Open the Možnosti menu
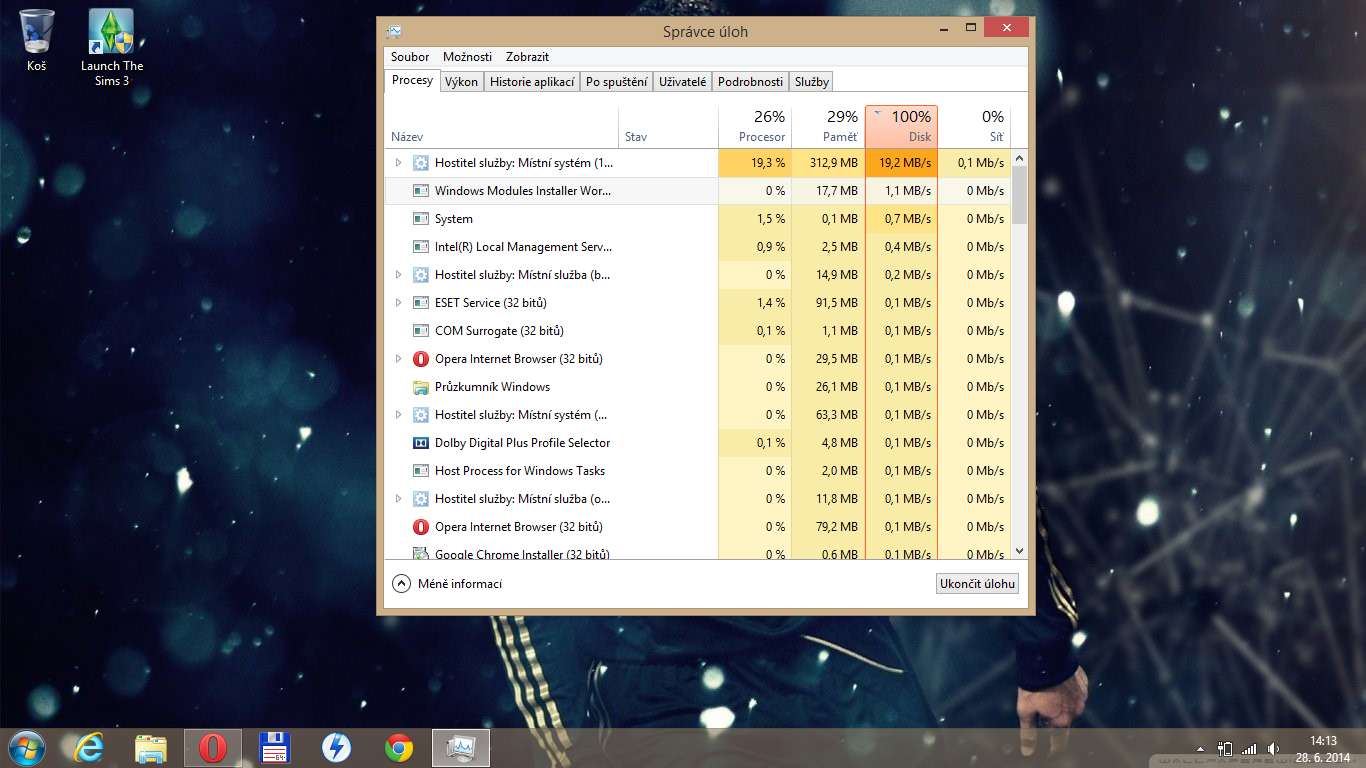The width and height of the screenshot is (1366, 768). point(467,57)
